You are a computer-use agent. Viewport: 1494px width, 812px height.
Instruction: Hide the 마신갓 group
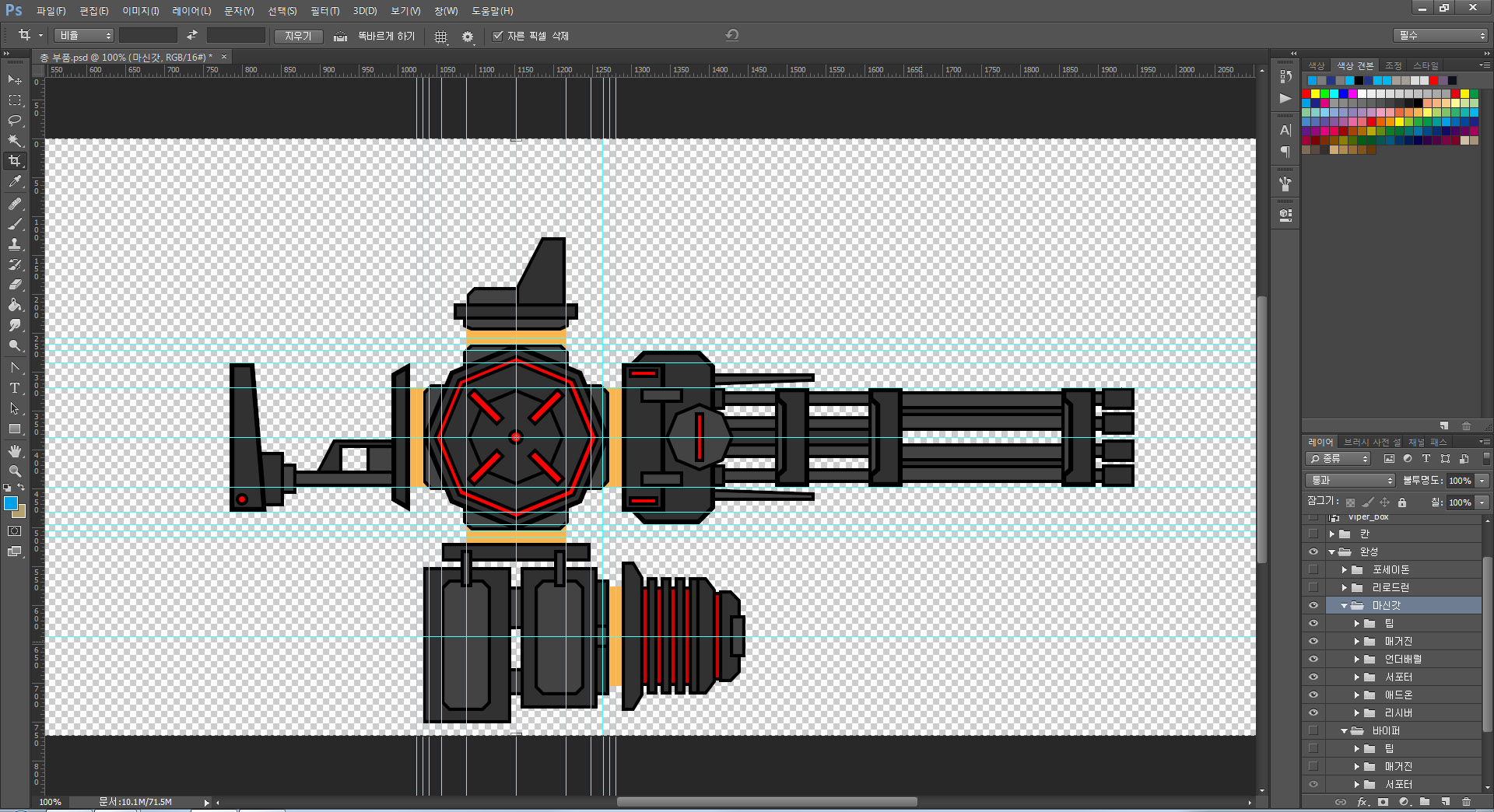(1313, 606)
